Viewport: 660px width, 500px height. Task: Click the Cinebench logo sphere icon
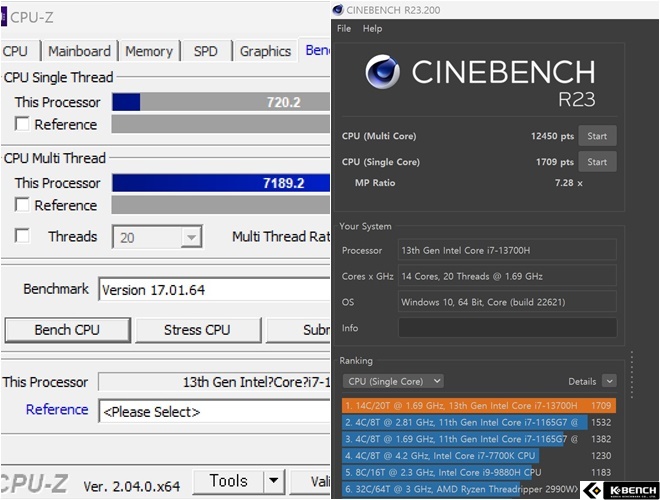pos(382,72)
